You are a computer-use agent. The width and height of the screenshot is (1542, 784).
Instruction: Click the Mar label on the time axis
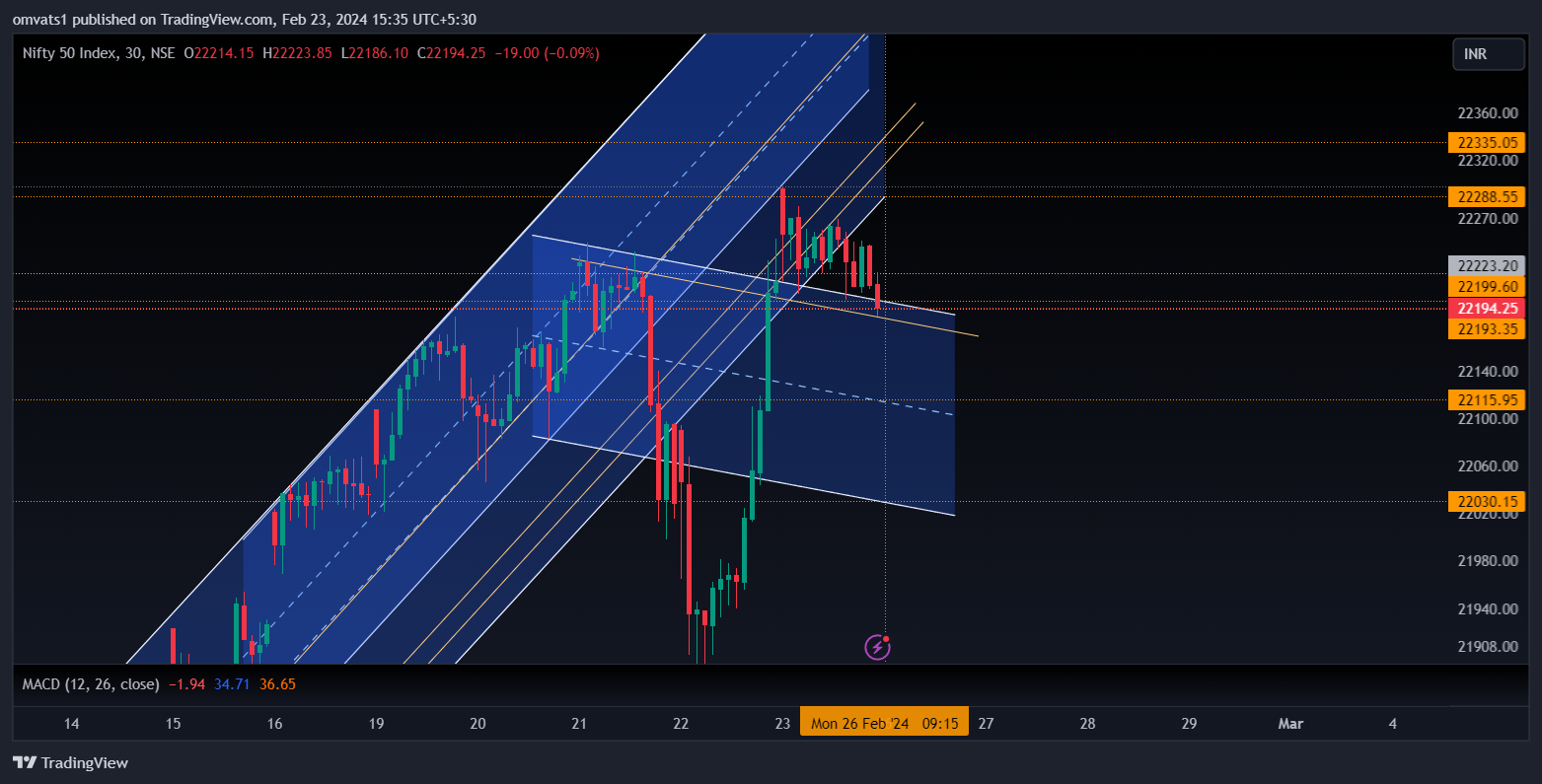(1290, 724)
